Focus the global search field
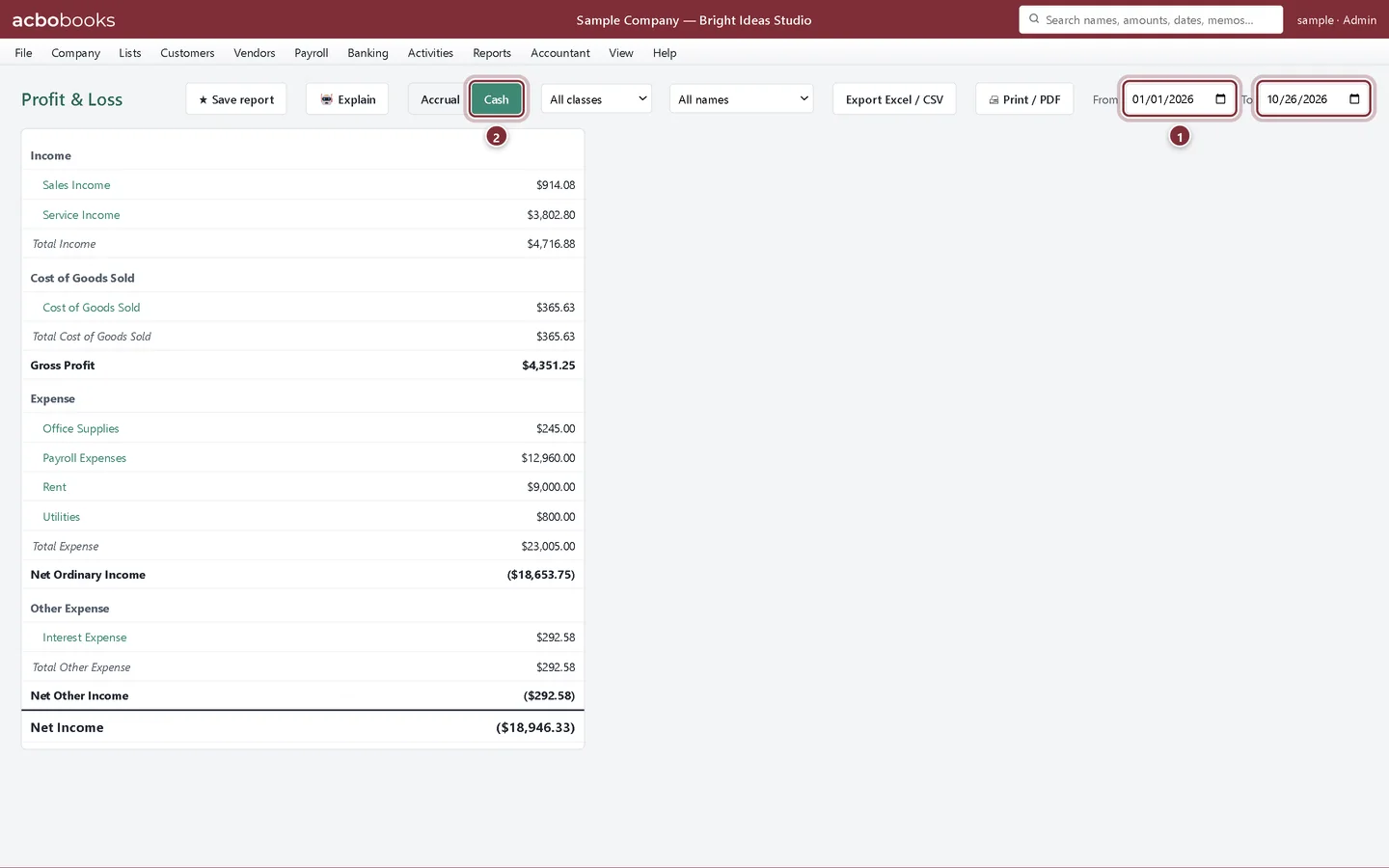Image resolution: width=1389 pixels, height=868 pixels. click(x=1151, y=19)
